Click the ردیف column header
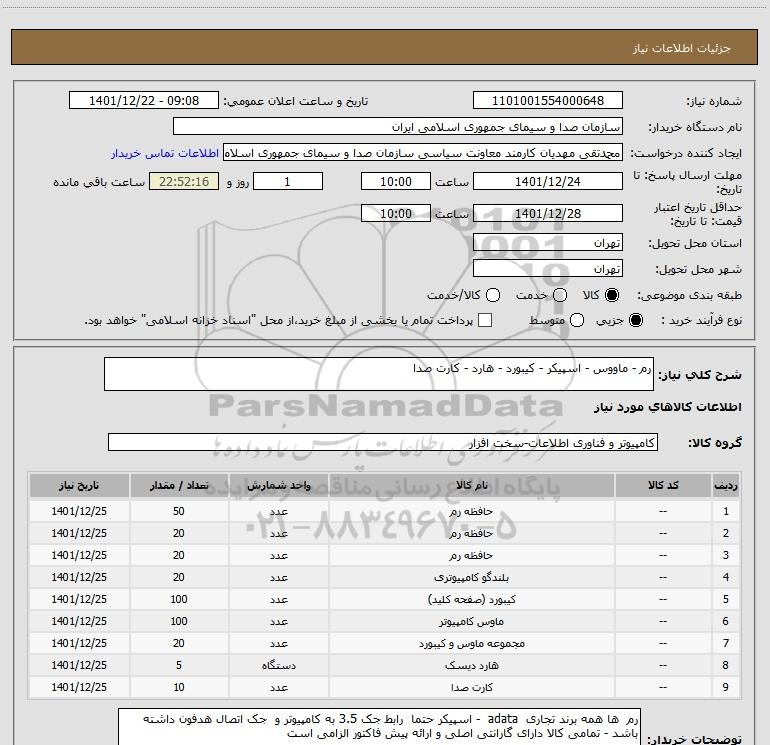This screenshot has height=745, width=770. point(726,485)
